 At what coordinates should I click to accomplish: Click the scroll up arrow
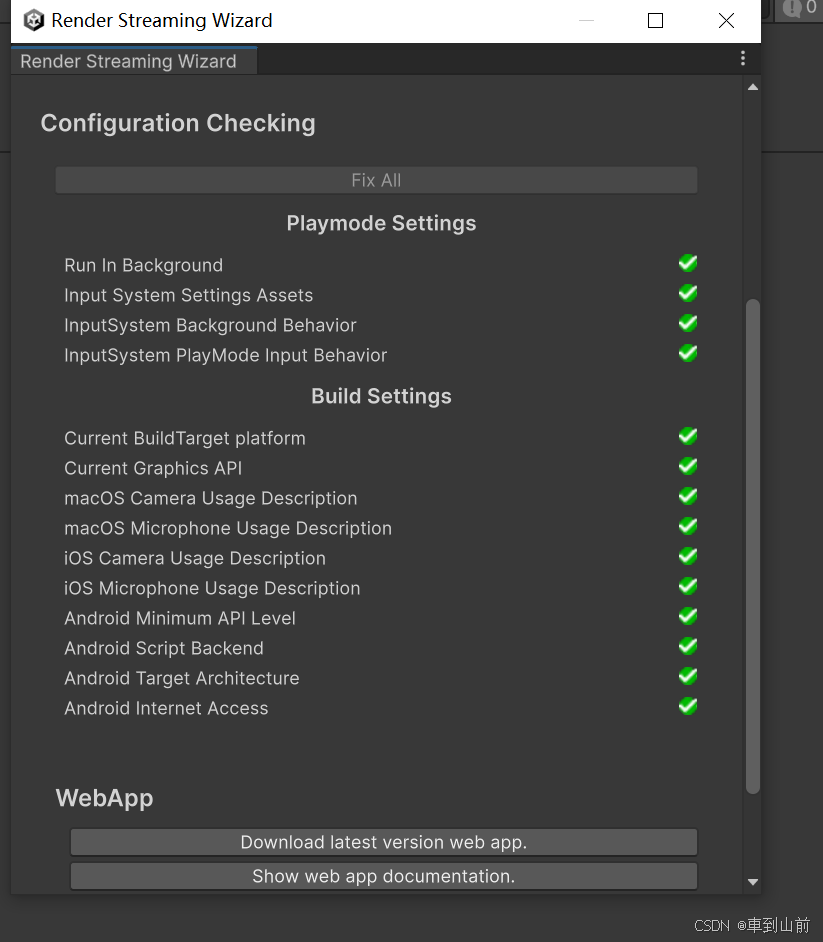click(753, 87)
